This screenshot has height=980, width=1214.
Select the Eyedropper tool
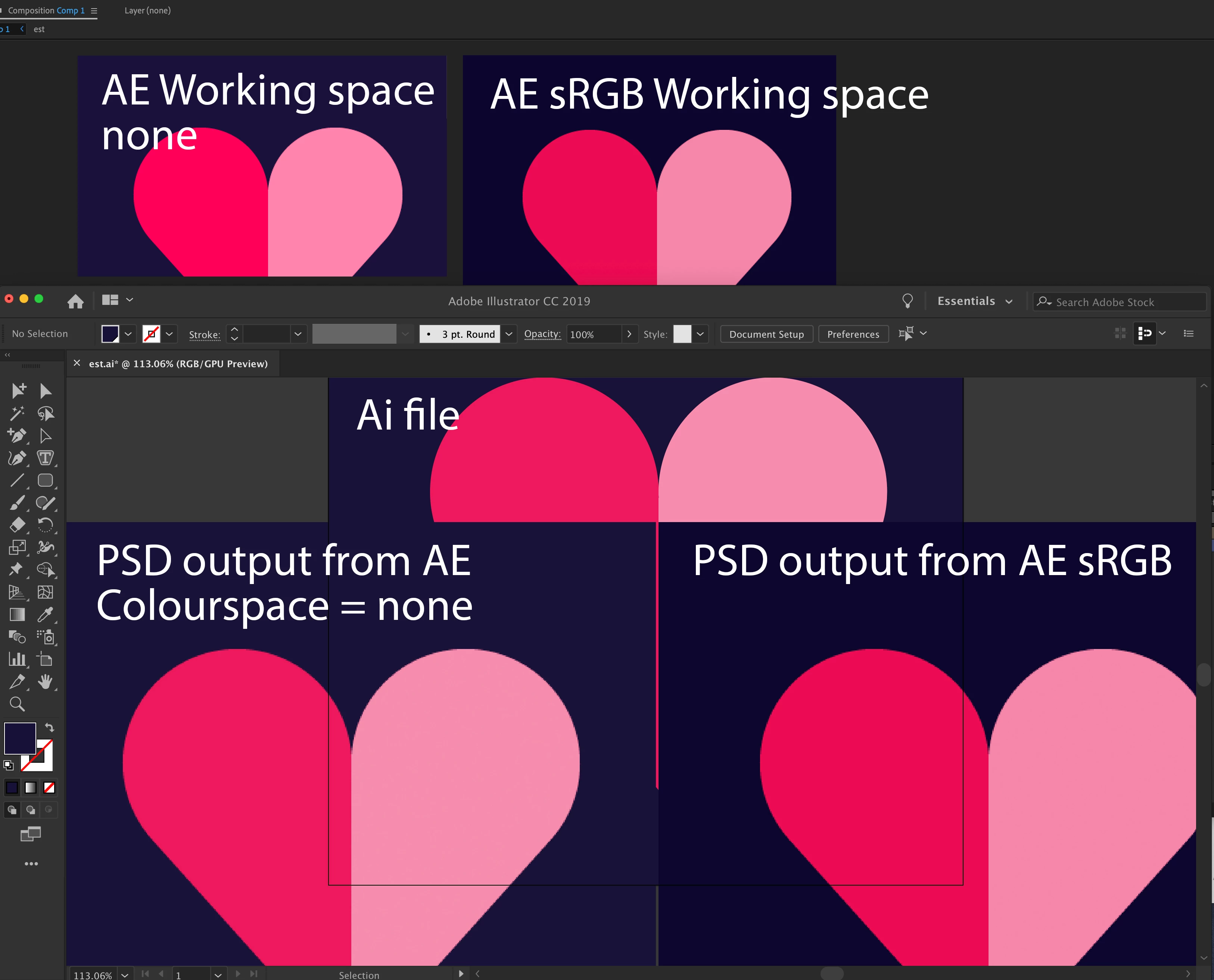[45, 615]
